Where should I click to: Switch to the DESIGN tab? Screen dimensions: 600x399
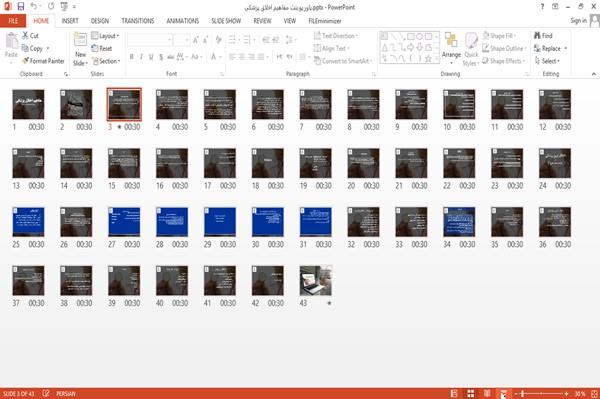[99, 21]
